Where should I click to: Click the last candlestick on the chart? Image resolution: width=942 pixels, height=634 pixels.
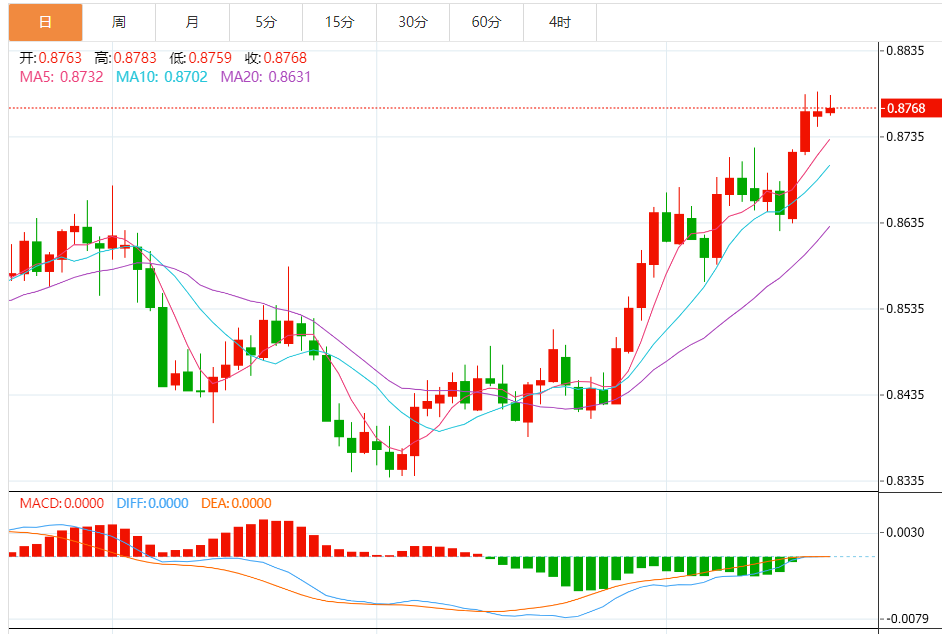coord(830,110)
